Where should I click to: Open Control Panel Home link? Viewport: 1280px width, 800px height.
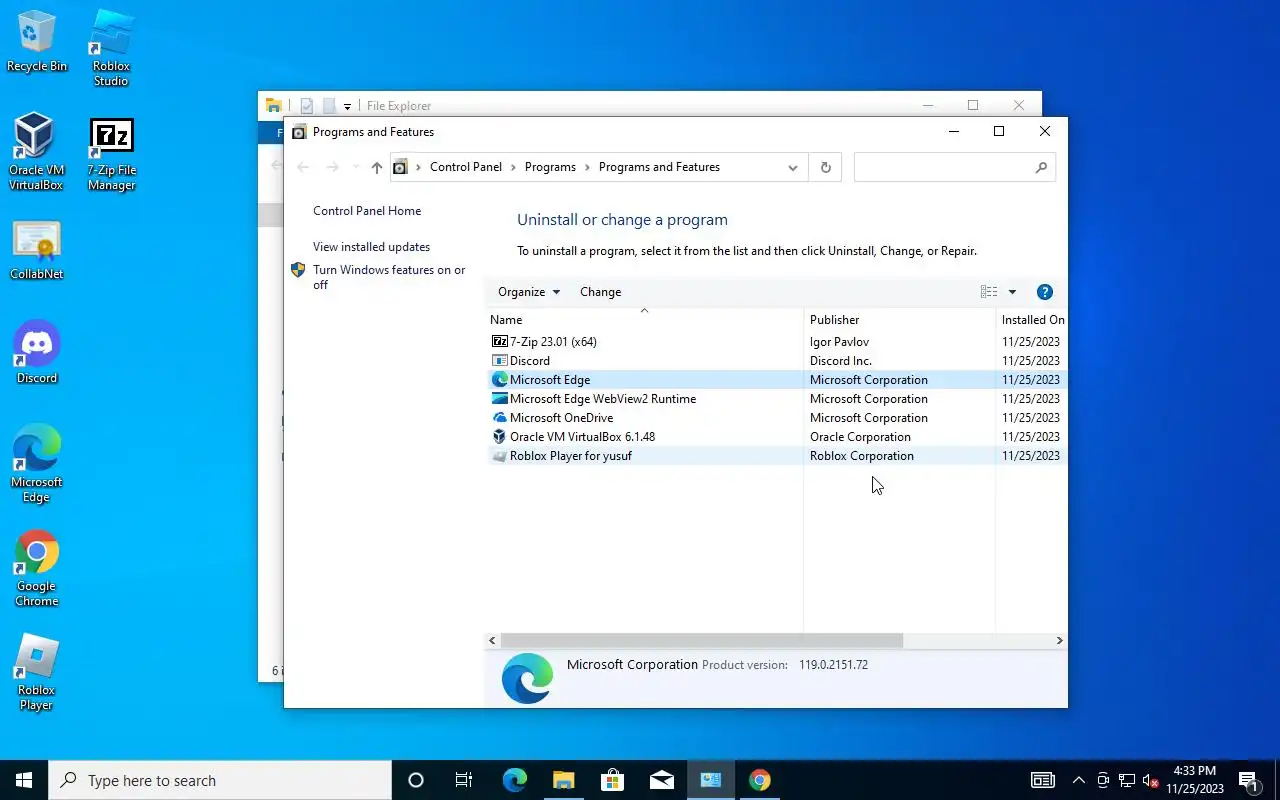367,211
